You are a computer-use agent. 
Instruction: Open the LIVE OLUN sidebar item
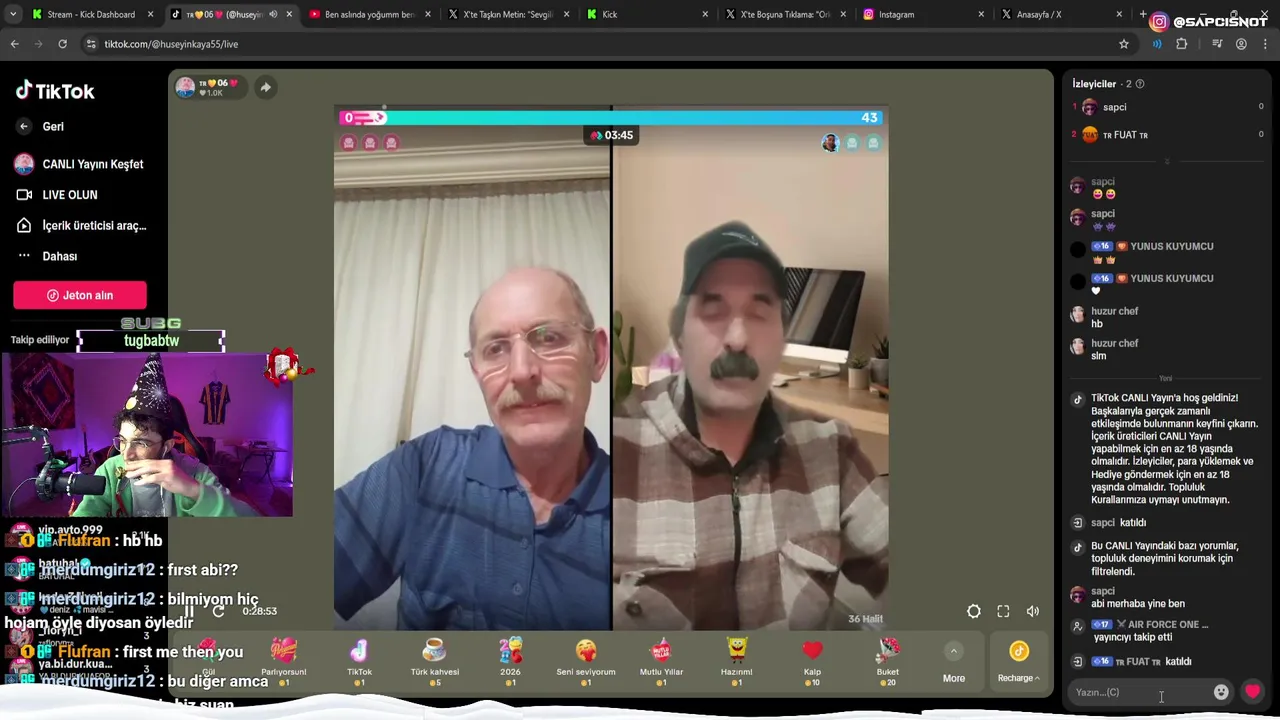pos(57,195)
